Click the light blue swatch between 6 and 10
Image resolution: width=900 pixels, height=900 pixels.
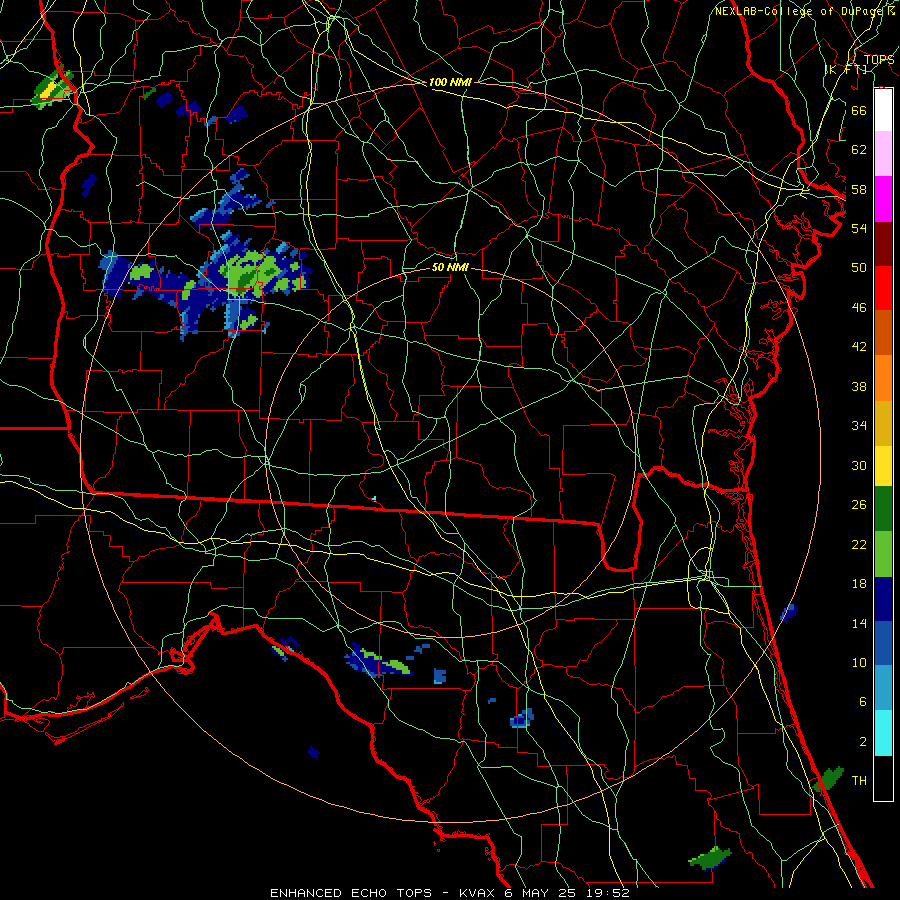pos(883,688)
